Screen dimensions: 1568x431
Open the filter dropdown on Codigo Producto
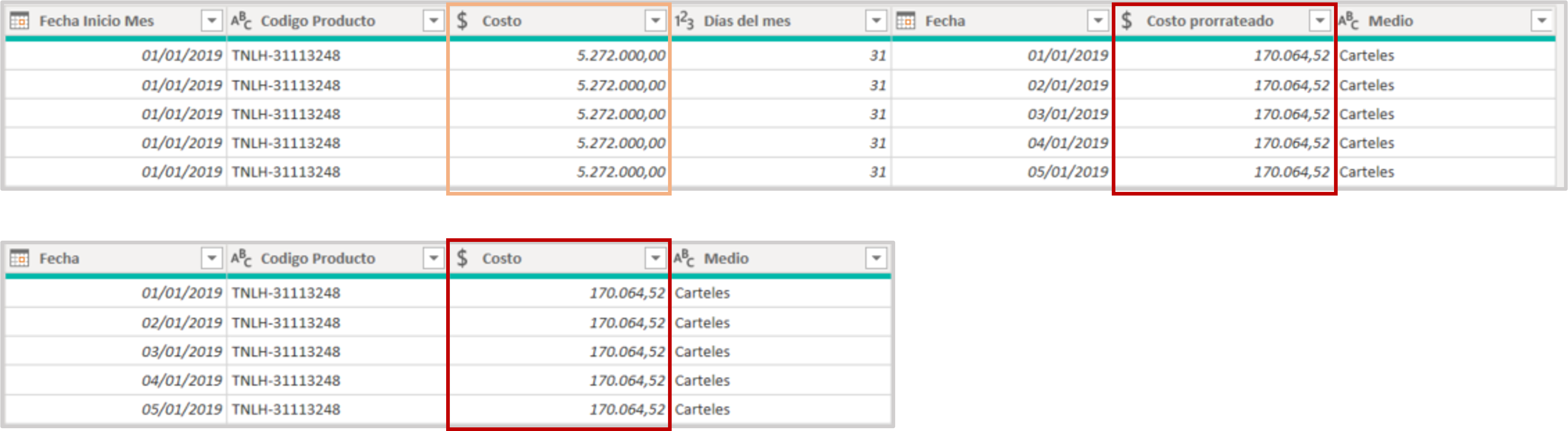(x=433, y=20)
